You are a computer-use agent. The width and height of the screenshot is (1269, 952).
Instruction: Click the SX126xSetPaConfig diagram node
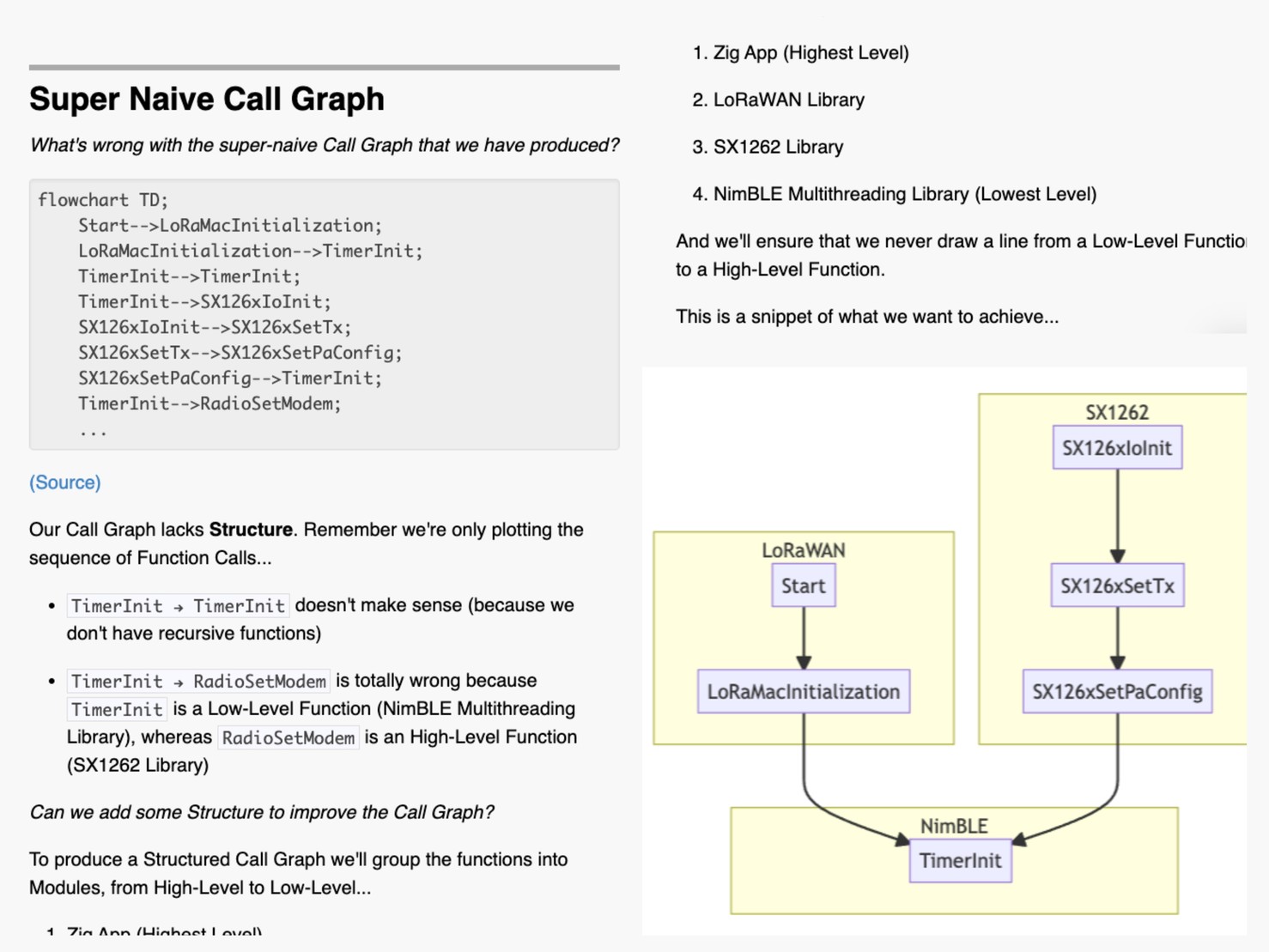(x=1116, y=692)
